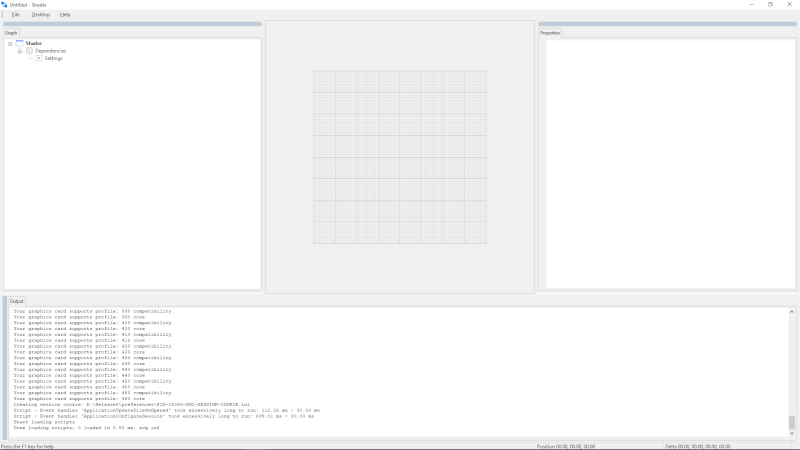The height and width of the screenshot is (450, 800).
Task: Click the 'Start loading scripts' output line
Action: point(44,422)
